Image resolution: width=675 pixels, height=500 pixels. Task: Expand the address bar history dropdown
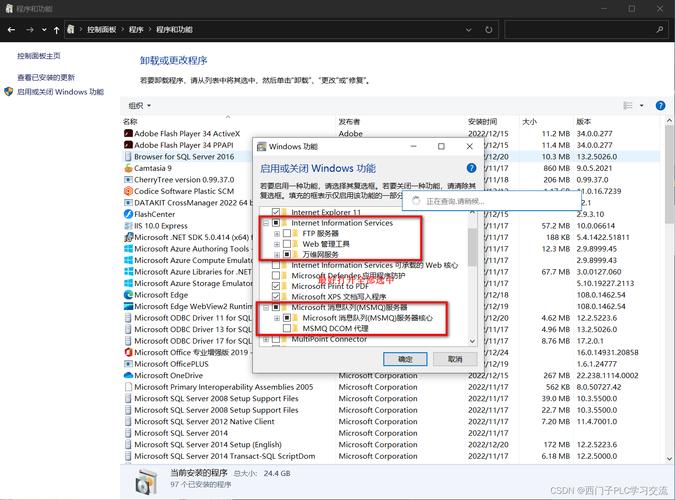click(x=469, y=30)
